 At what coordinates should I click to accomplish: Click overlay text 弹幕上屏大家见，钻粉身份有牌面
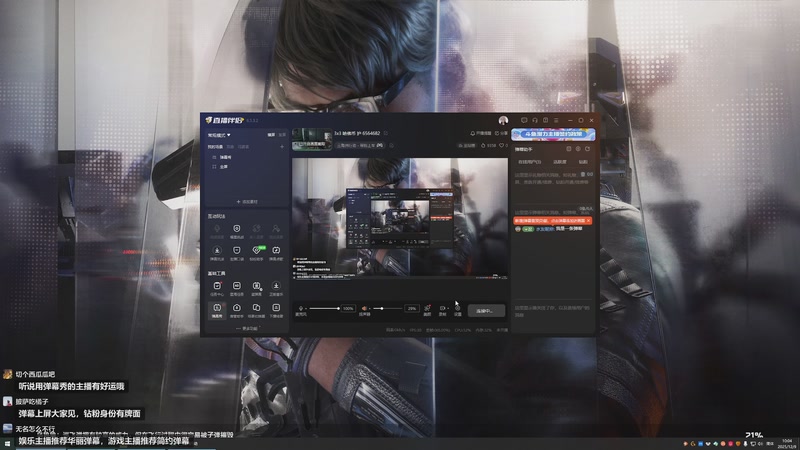(79, 414)
